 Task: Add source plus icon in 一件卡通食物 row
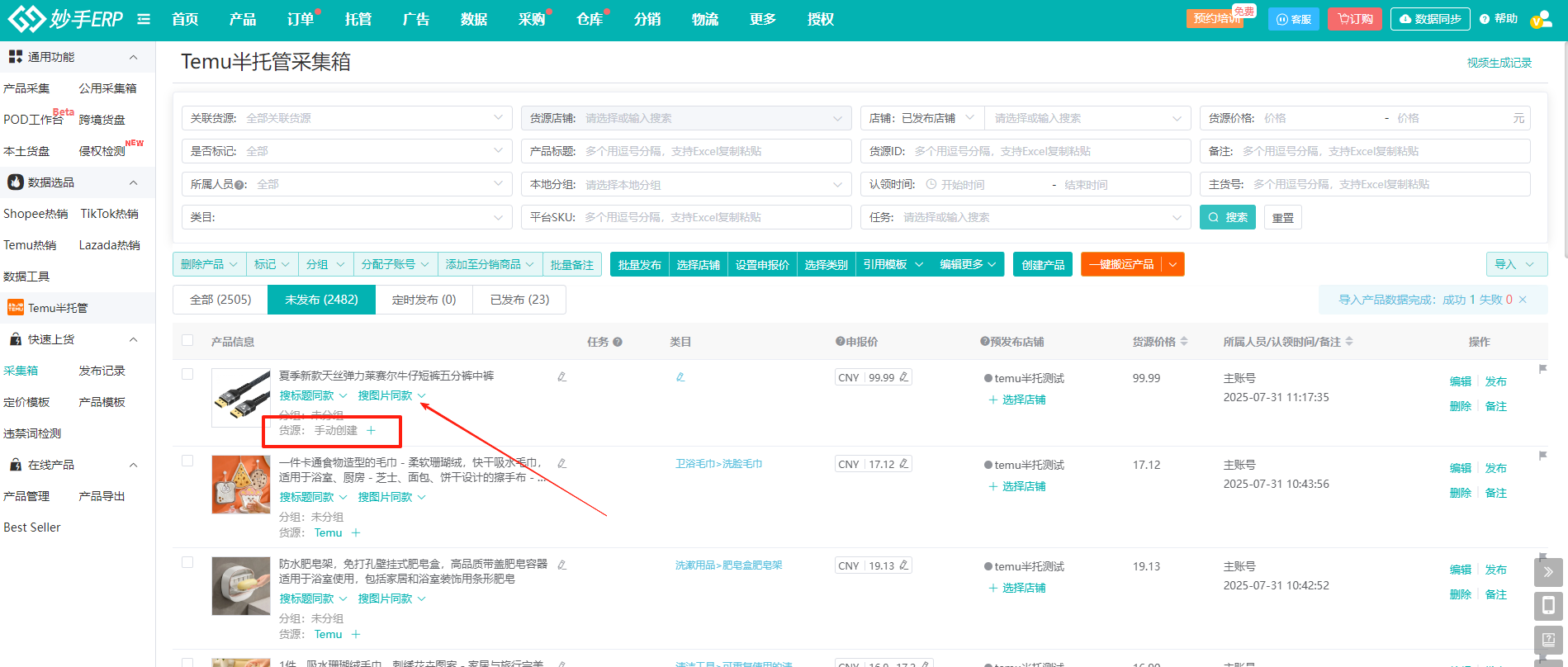click(356, 532)
